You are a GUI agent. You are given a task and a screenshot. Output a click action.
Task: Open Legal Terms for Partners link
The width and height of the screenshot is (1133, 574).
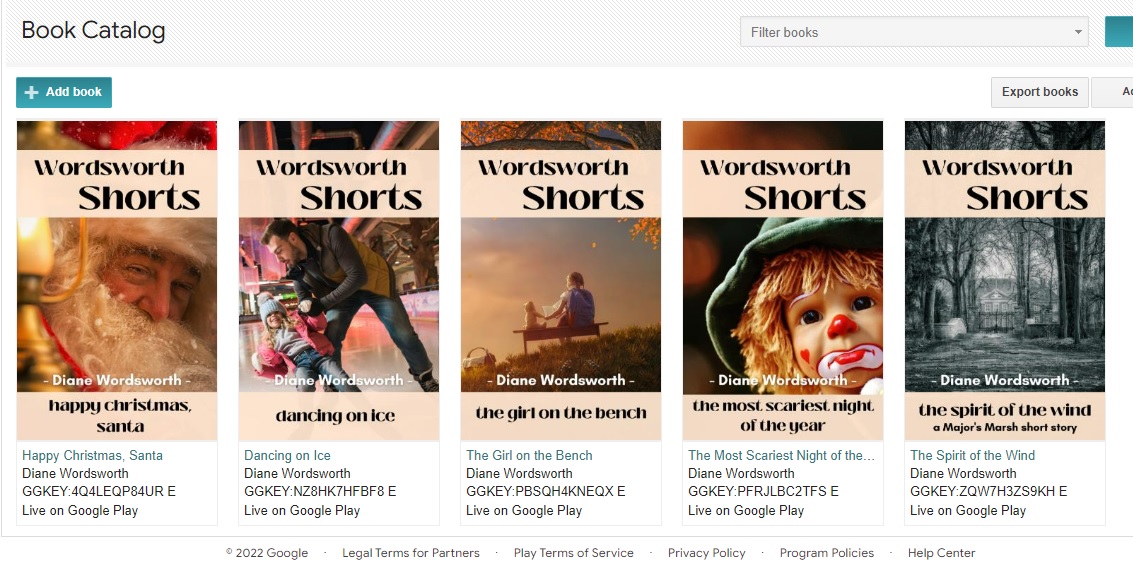point(410,553)
